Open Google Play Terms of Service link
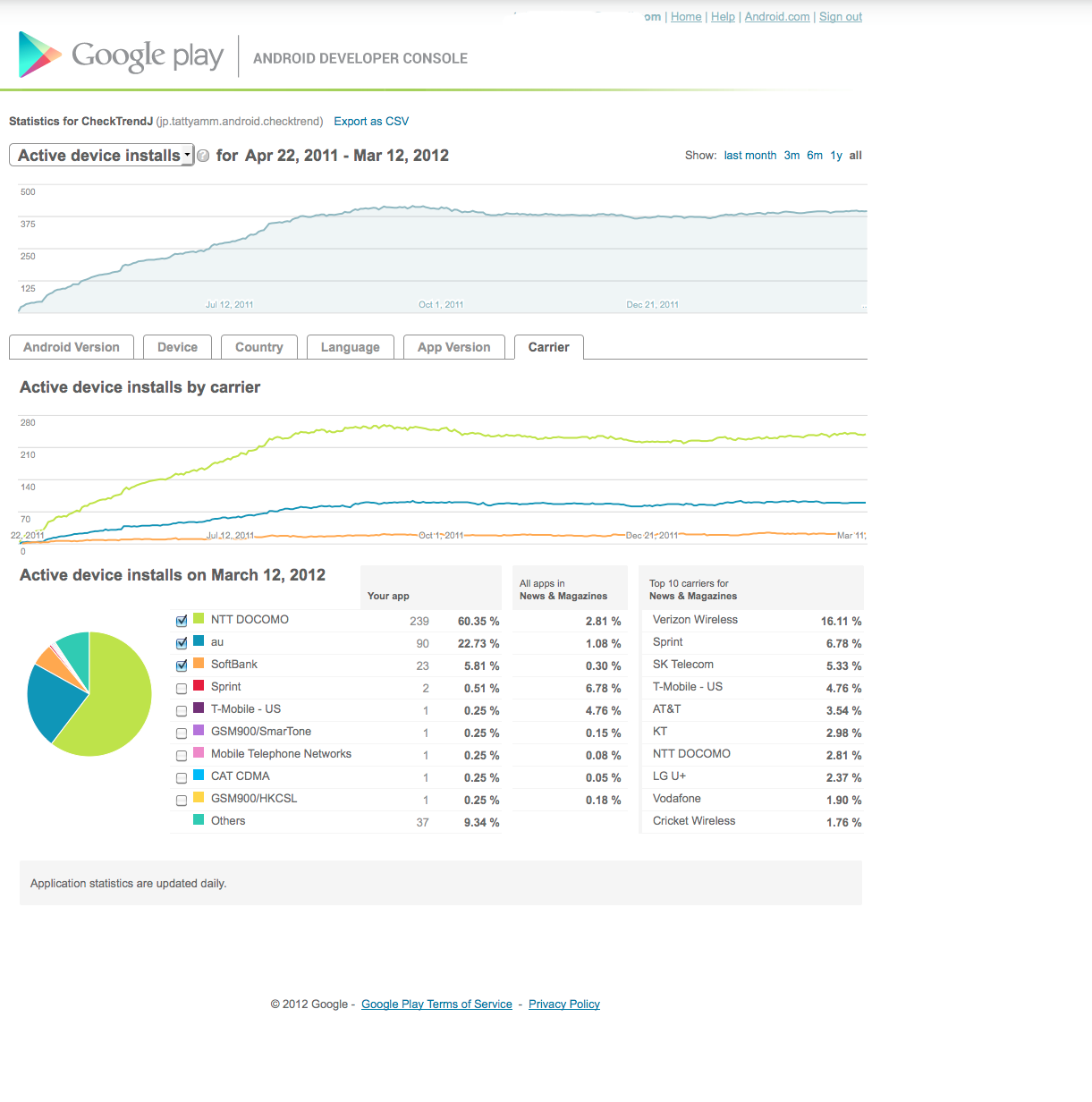The image size is (1092, 1102). point(436,1005)
